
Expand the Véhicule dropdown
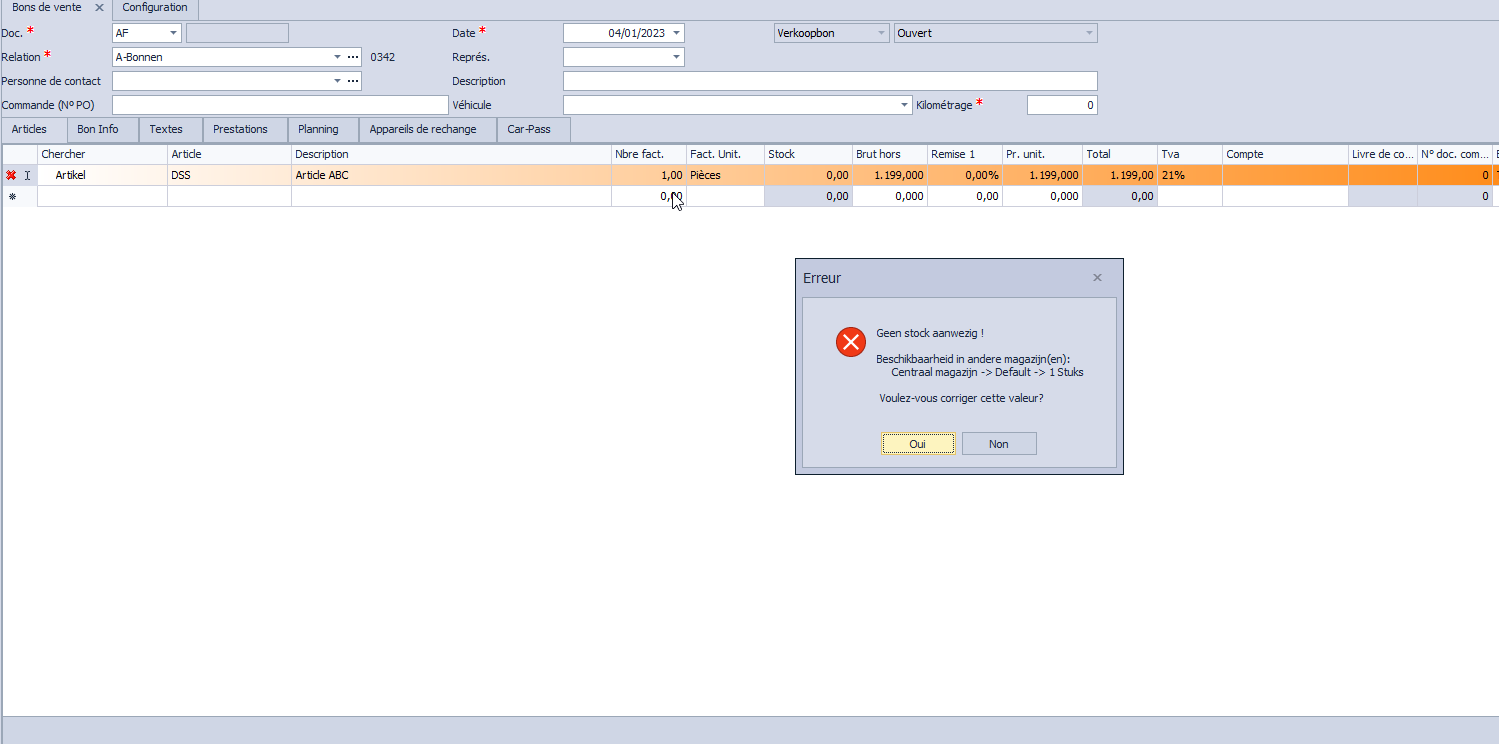[904, 105]
